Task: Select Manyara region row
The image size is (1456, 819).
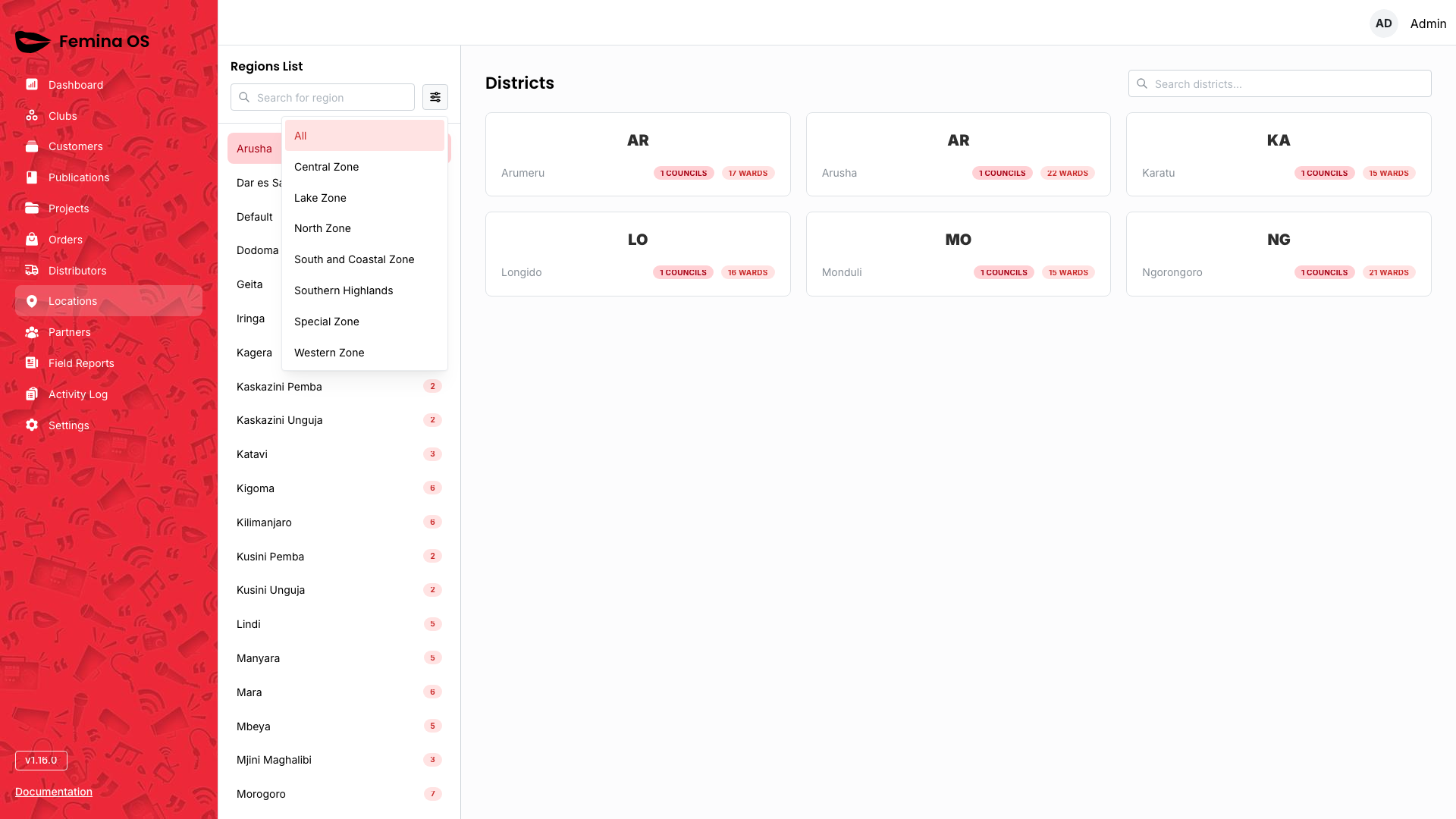Action: [339, 658]
